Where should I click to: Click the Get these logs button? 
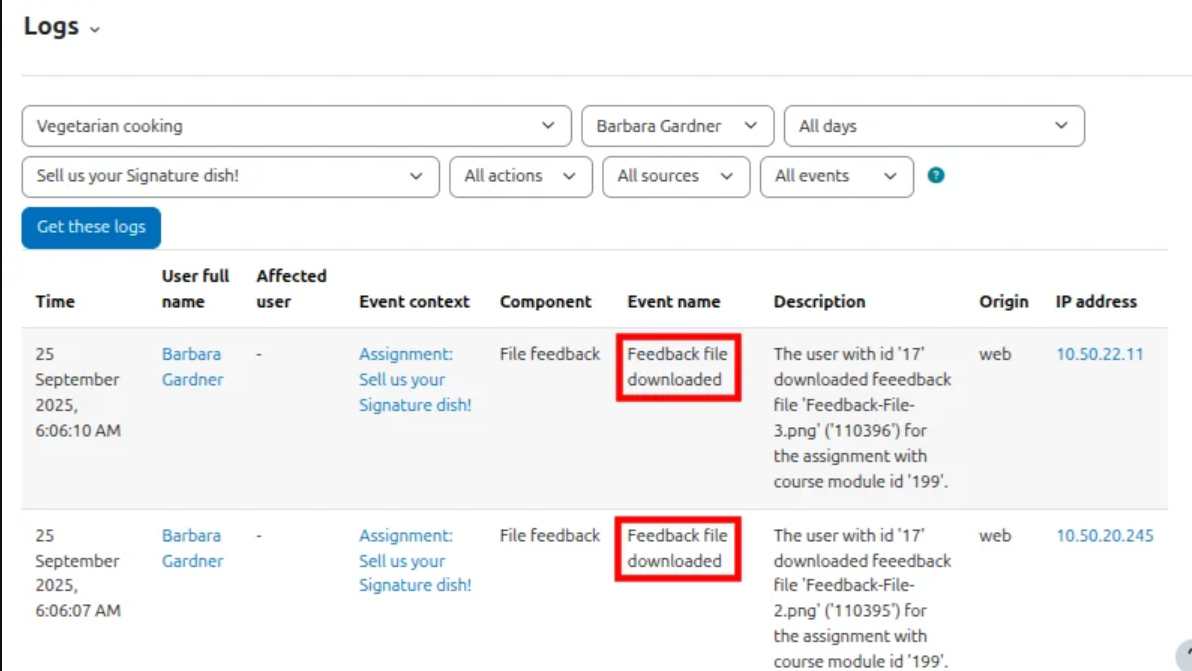point(91,227)
